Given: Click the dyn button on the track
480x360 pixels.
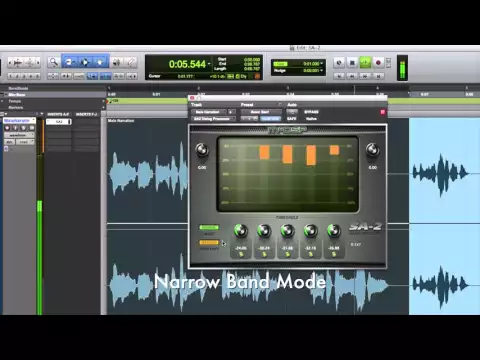Looking at the screenshot, I should [10, 142].
